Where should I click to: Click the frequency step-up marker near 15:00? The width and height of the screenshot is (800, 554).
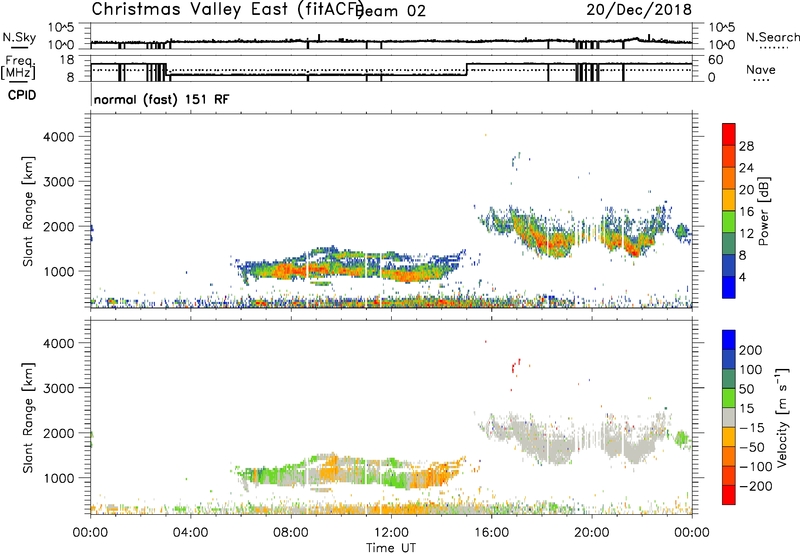pyautogui.click(x=467, y=69)
